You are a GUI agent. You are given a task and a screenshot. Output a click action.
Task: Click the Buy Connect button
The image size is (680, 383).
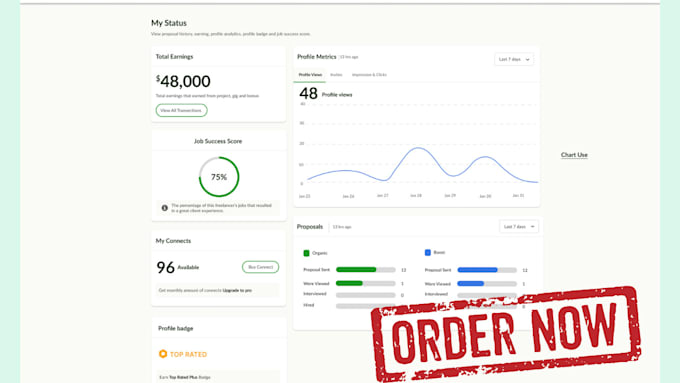tap(260, 267)
